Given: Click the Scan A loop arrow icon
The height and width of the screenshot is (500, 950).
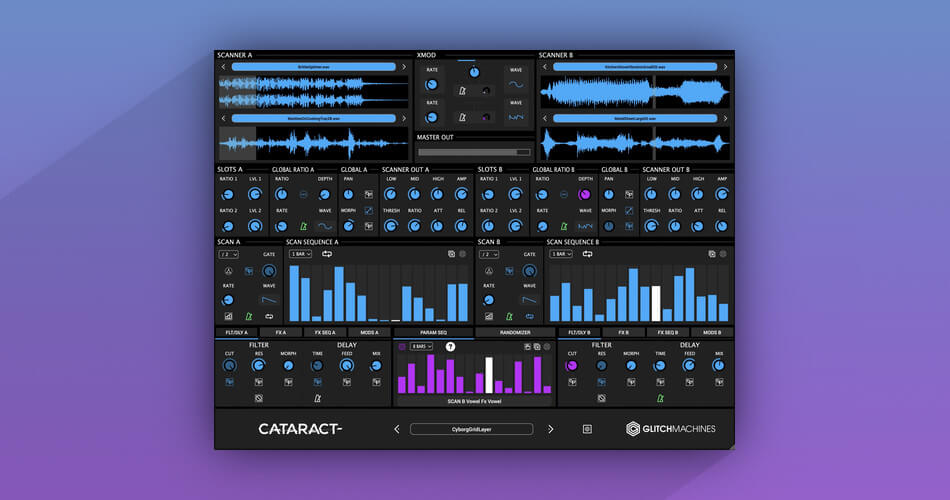Looking at the screenshot, I should click(269, 316).
